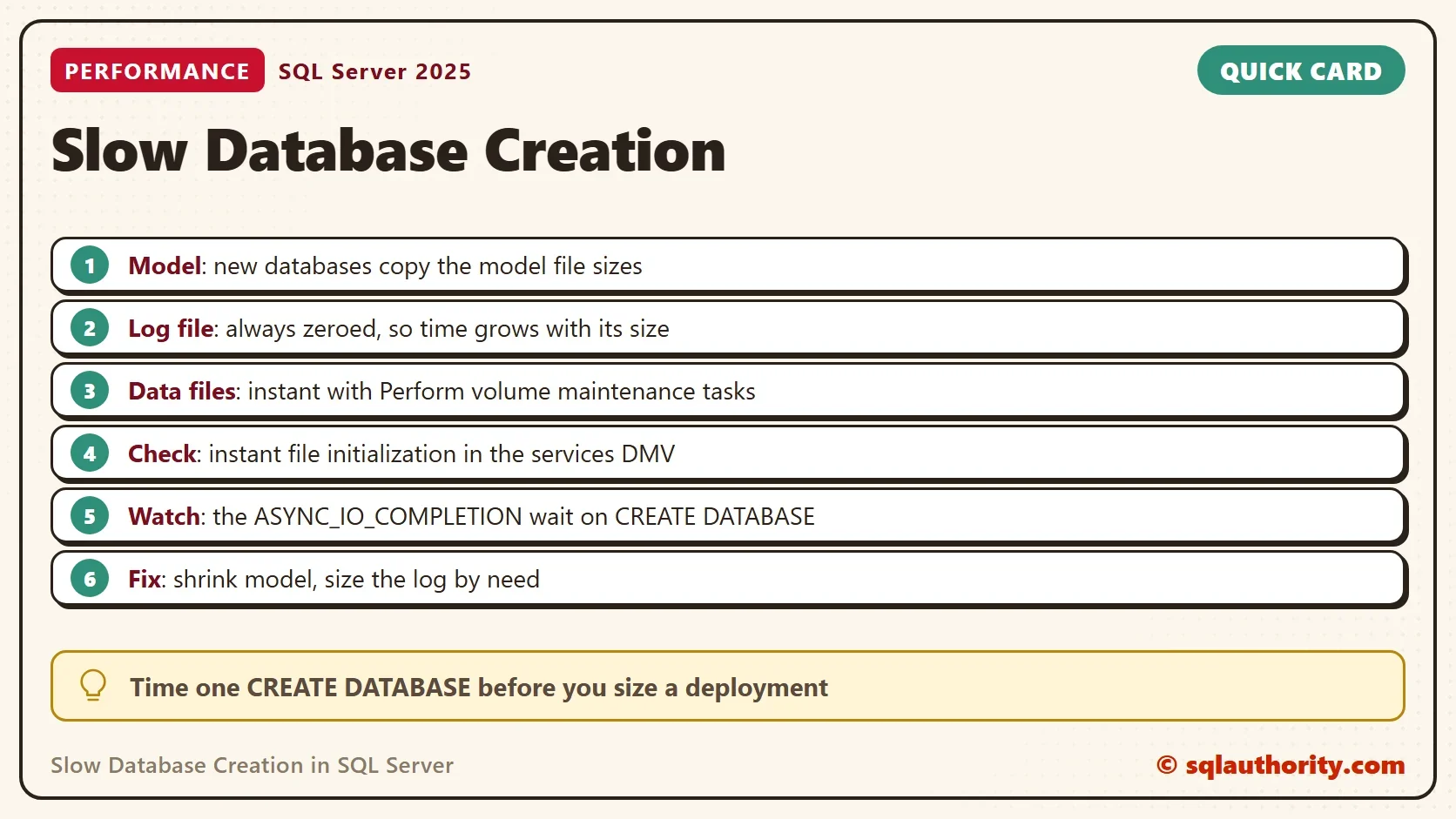
Task: Select the 'Fix: shrink model' row
Action: 729,579
